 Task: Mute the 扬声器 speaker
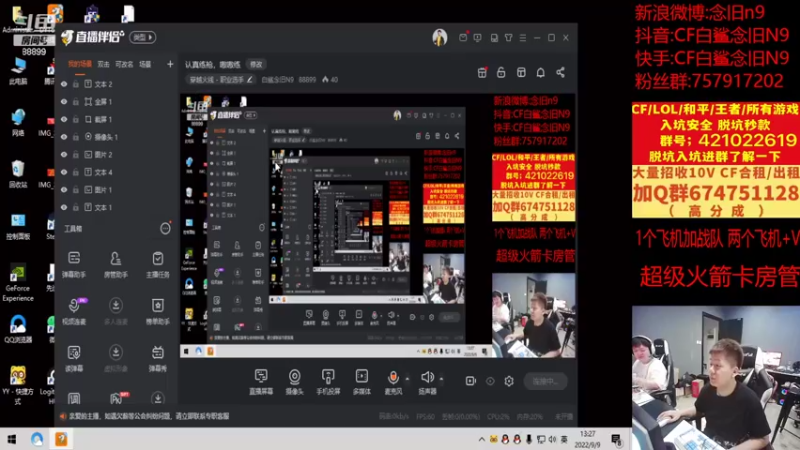(427, 378)
